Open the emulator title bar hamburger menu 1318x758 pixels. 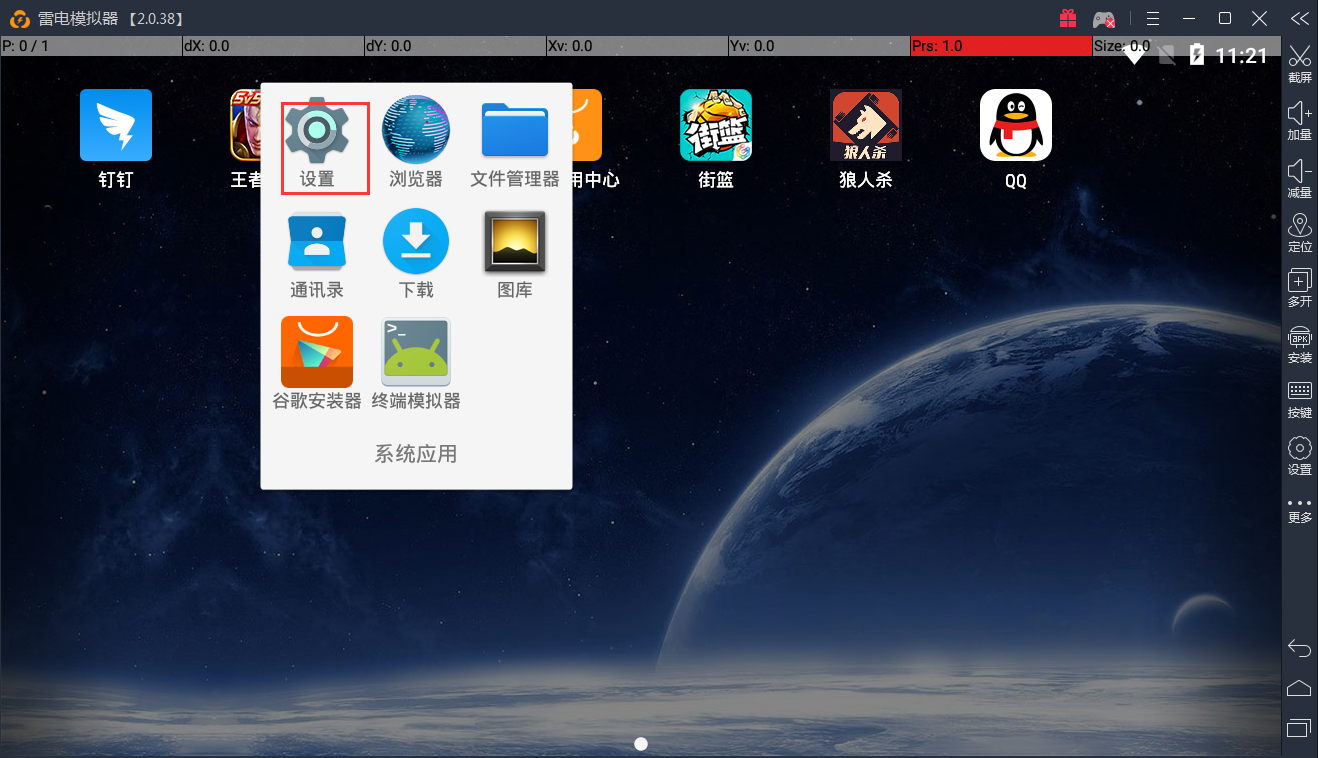click(1153, 19)
